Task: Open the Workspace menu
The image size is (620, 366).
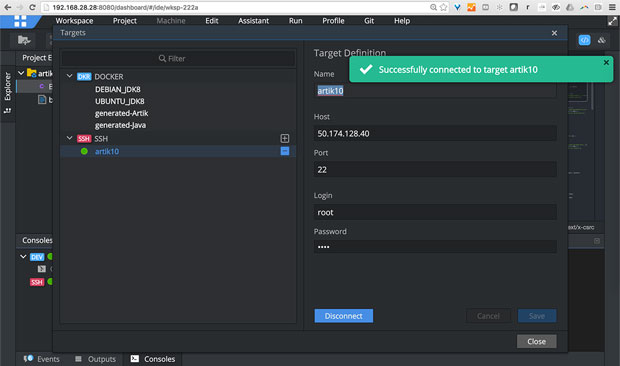Action: (x=74, y=21)
